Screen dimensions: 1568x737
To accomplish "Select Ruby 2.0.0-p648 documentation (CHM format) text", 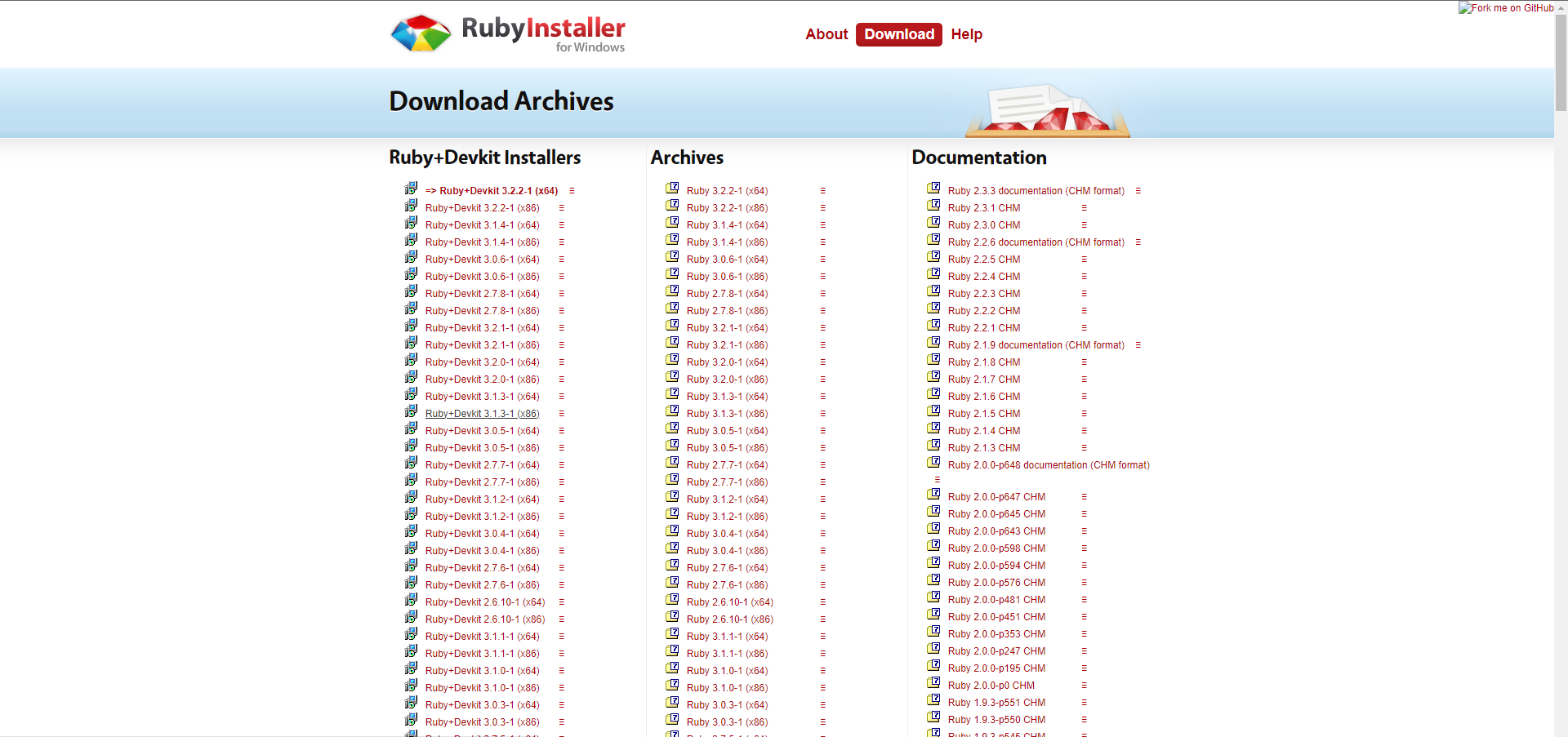I will (x=1049, y=465).
